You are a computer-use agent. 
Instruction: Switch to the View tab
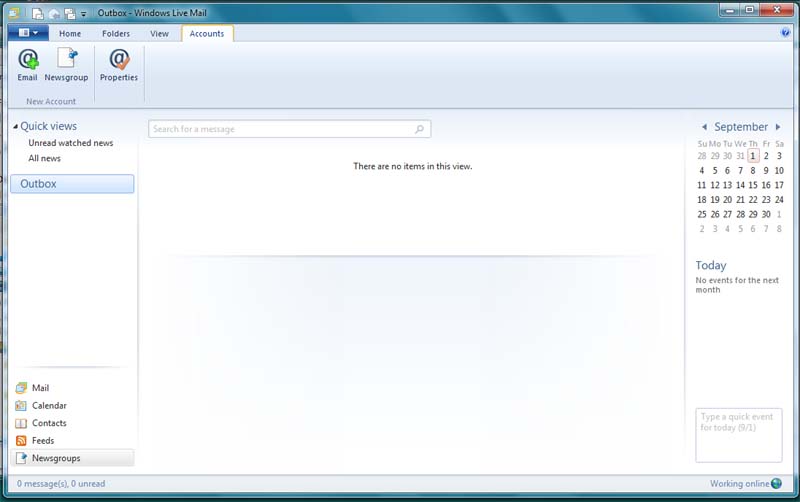tap(159, 33)
